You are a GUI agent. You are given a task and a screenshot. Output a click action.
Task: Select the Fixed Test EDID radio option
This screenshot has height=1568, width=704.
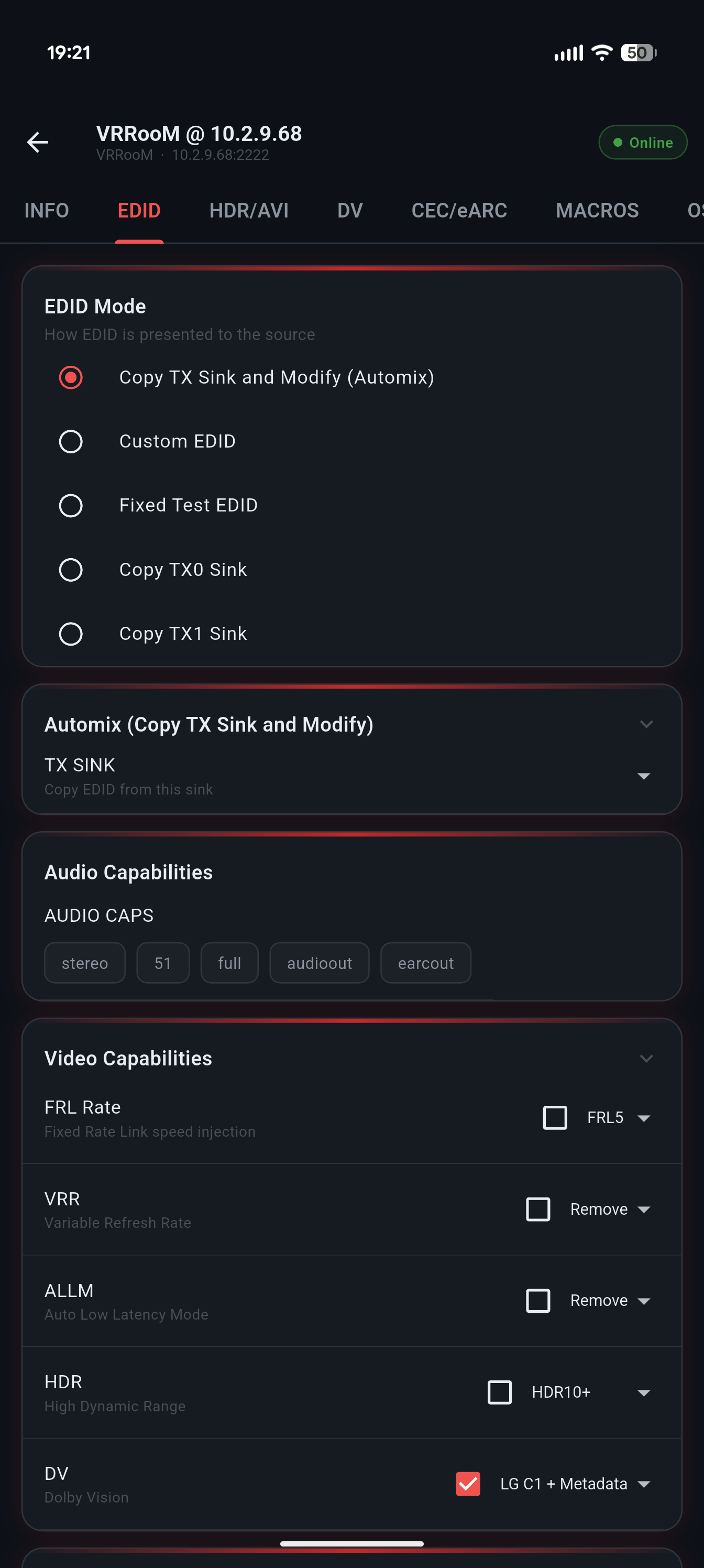(71, 505)
